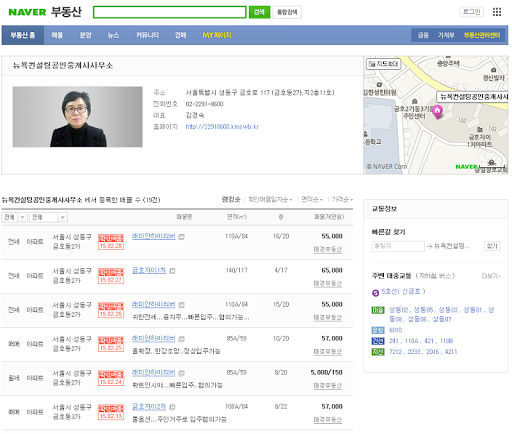
Task: Click the NAVER logo
Action: [27, 12]
